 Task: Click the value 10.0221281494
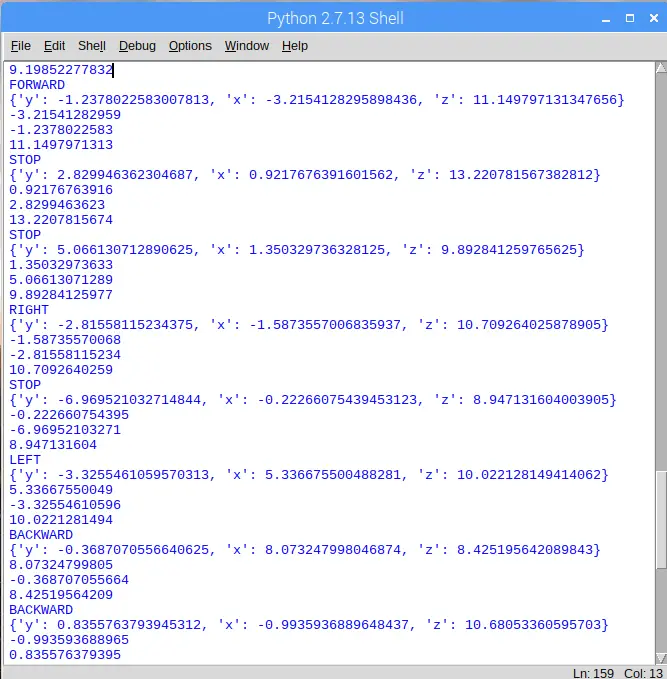61,520
